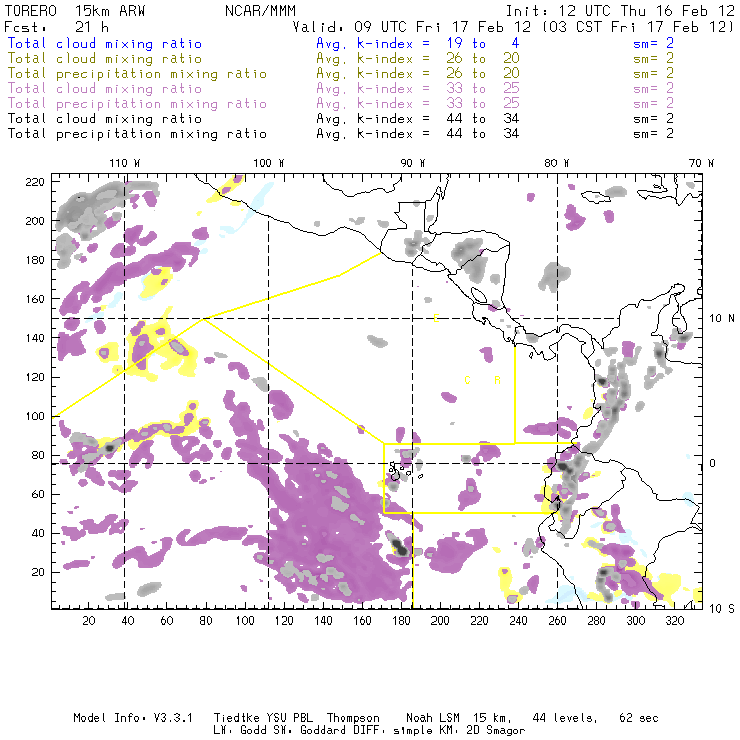Click the "NCAR/MMM" header label

point(261,10)
